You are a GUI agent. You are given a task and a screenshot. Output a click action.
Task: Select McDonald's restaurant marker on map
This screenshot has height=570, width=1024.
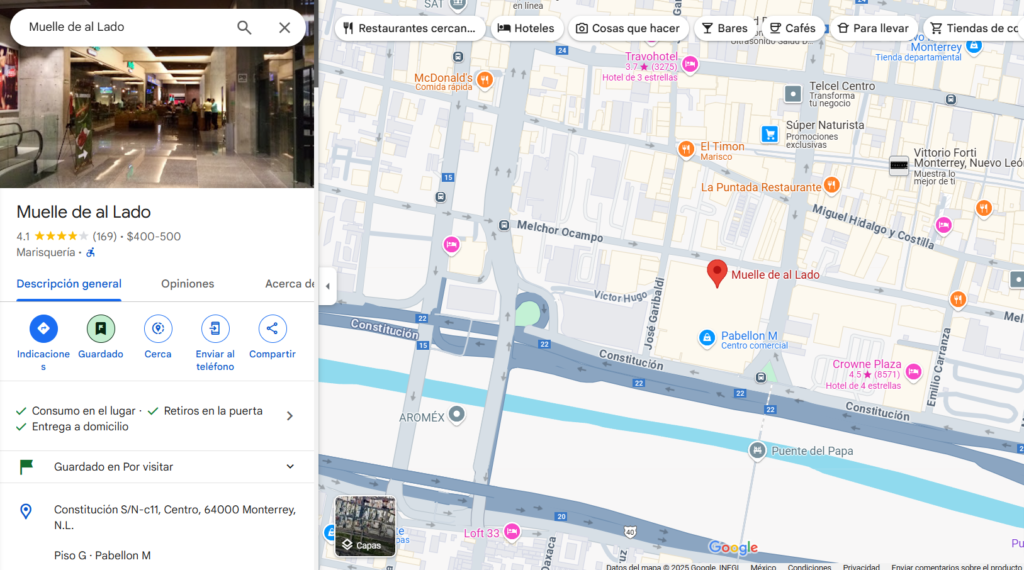tap(485, 79)
